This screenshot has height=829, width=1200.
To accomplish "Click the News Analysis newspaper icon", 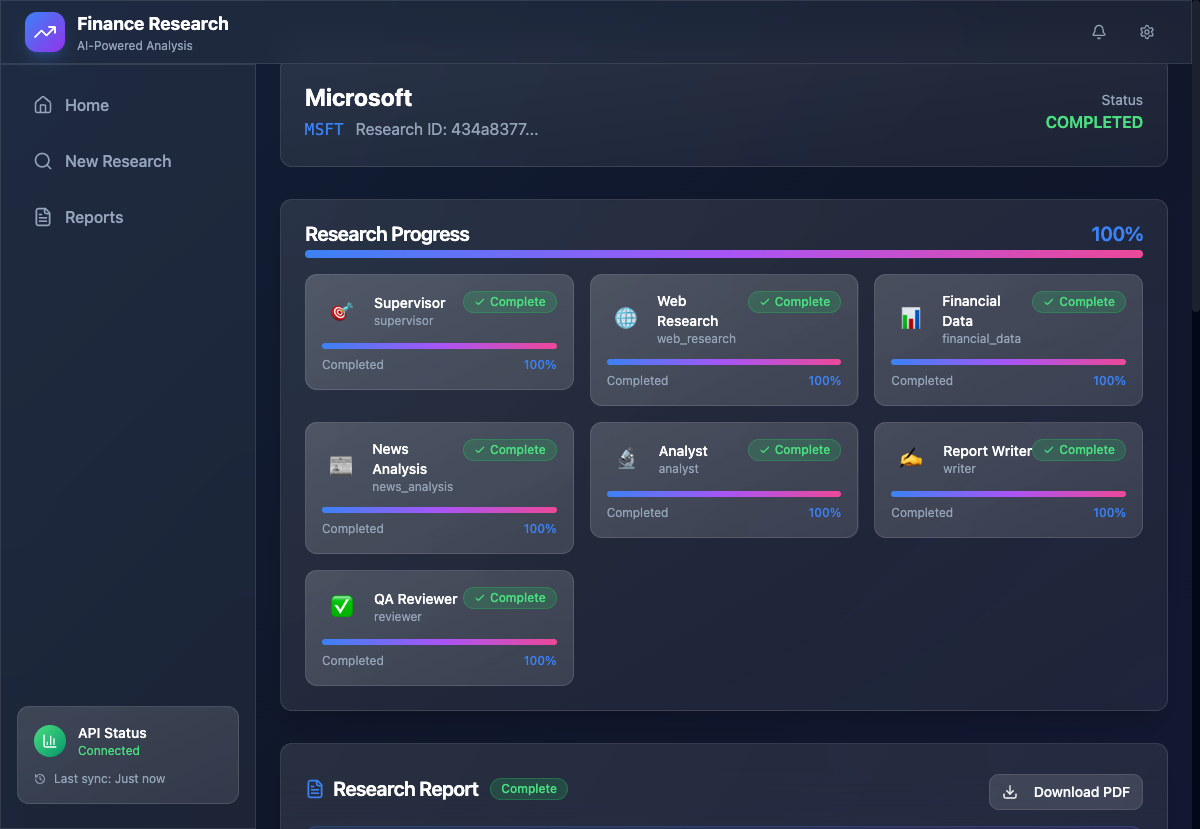I will coord(341,466).
